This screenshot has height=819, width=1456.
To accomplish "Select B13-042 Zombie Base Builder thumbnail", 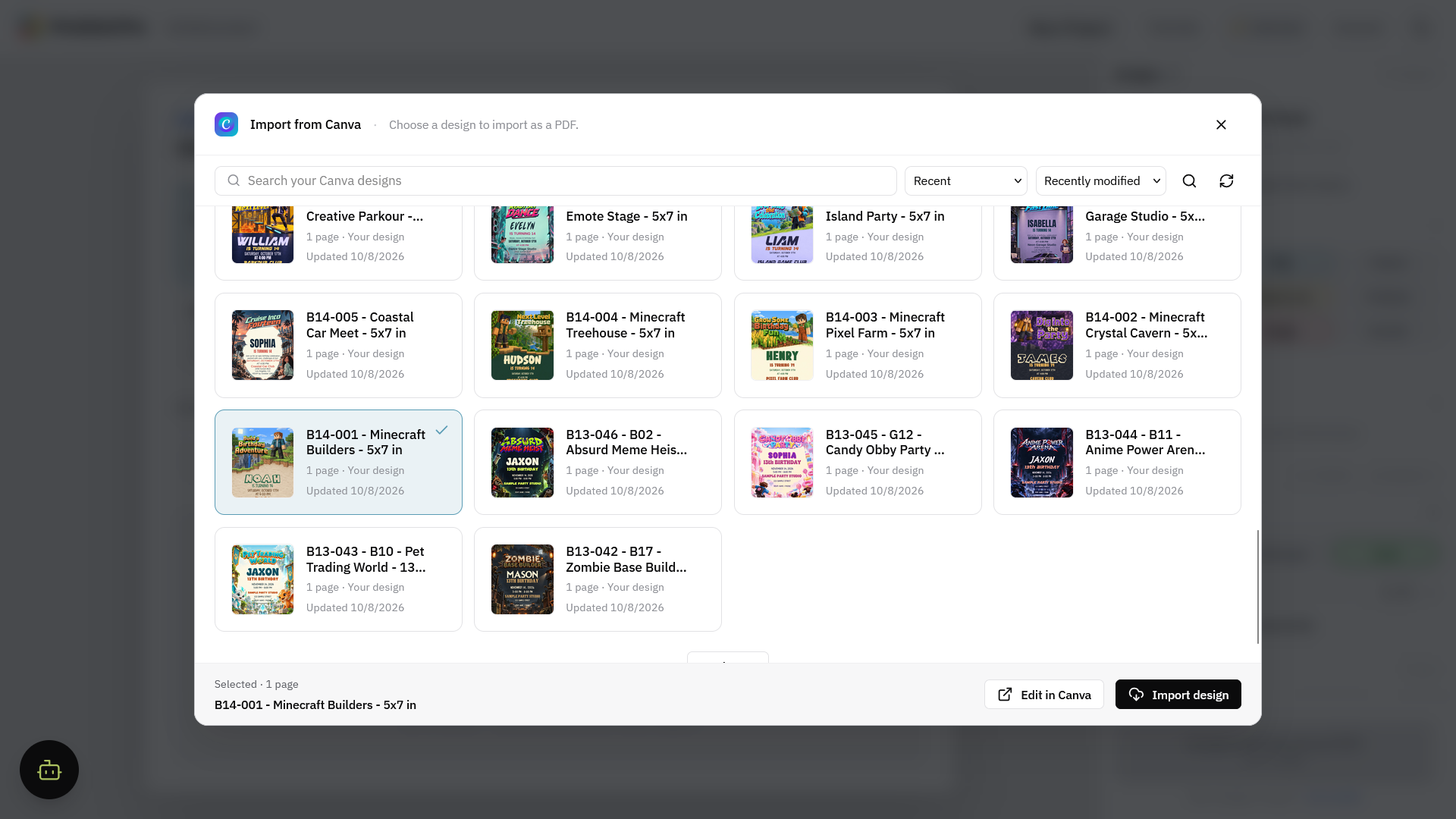I will coord(522,579).
